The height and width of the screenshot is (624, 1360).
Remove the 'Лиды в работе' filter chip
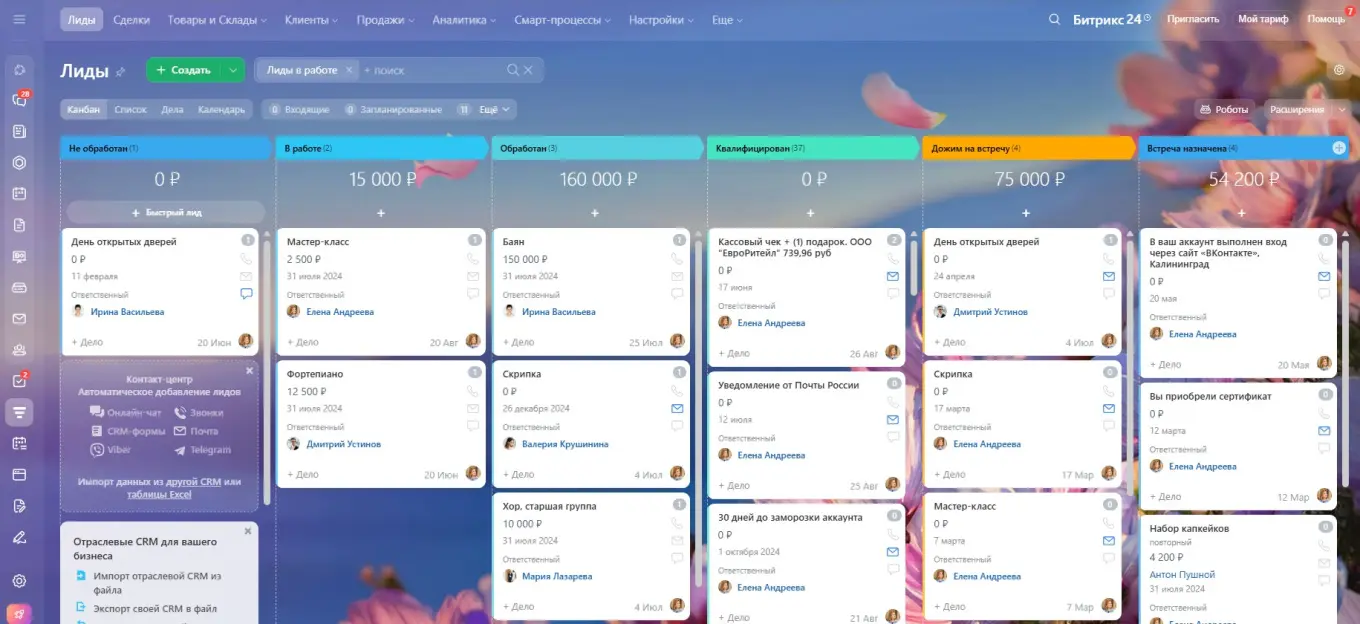point(349,70)
